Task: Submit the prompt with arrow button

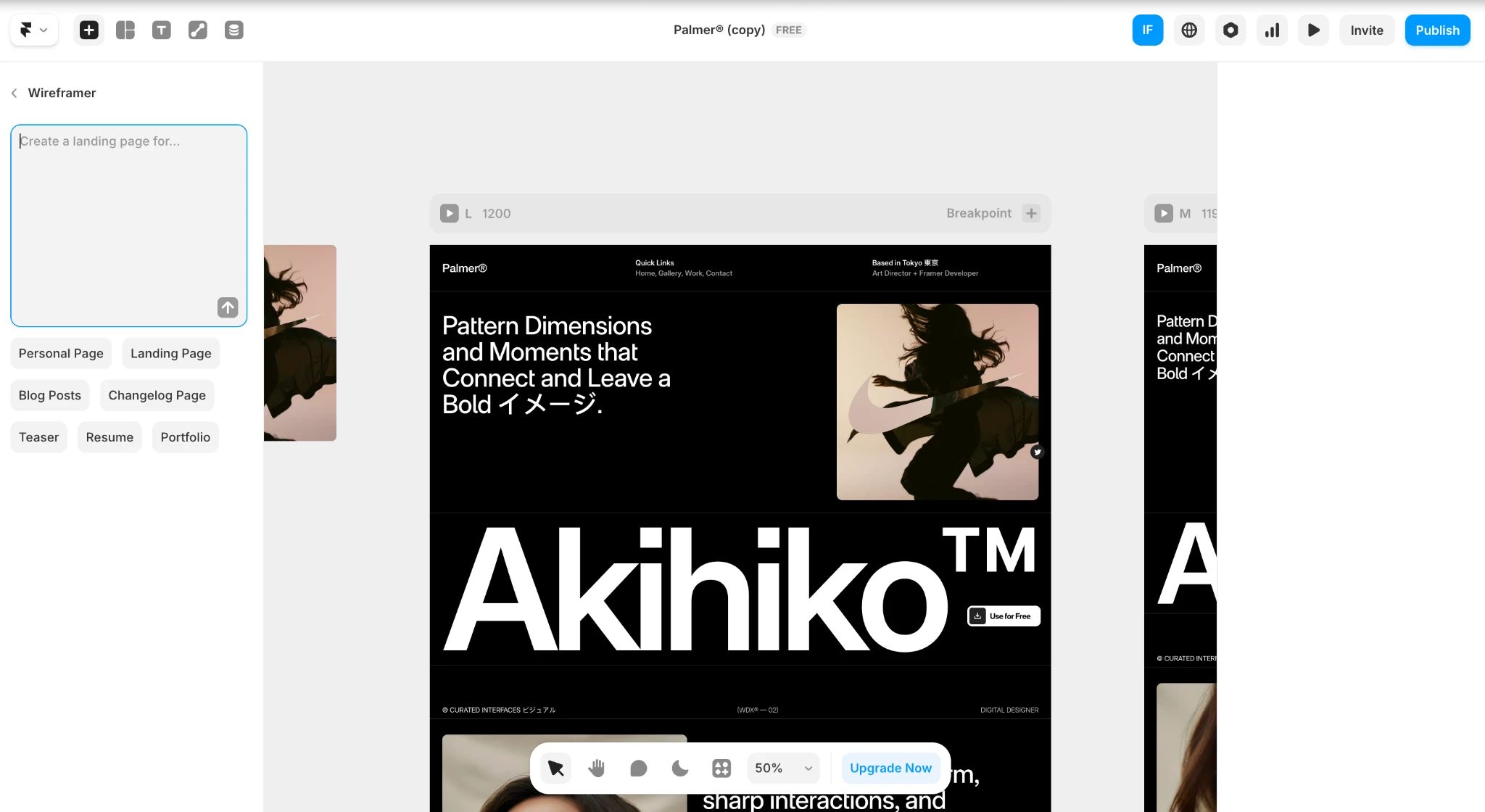Action: coord(228,307)
